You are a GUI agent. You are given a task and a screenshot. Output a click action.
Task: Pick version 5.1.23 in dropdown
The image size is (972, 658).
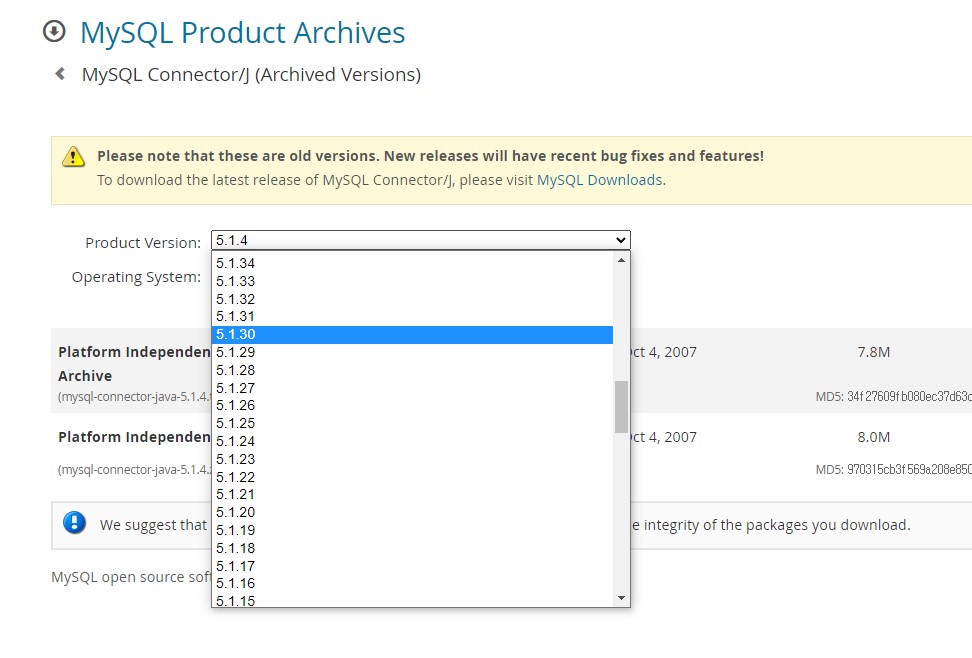412,460
